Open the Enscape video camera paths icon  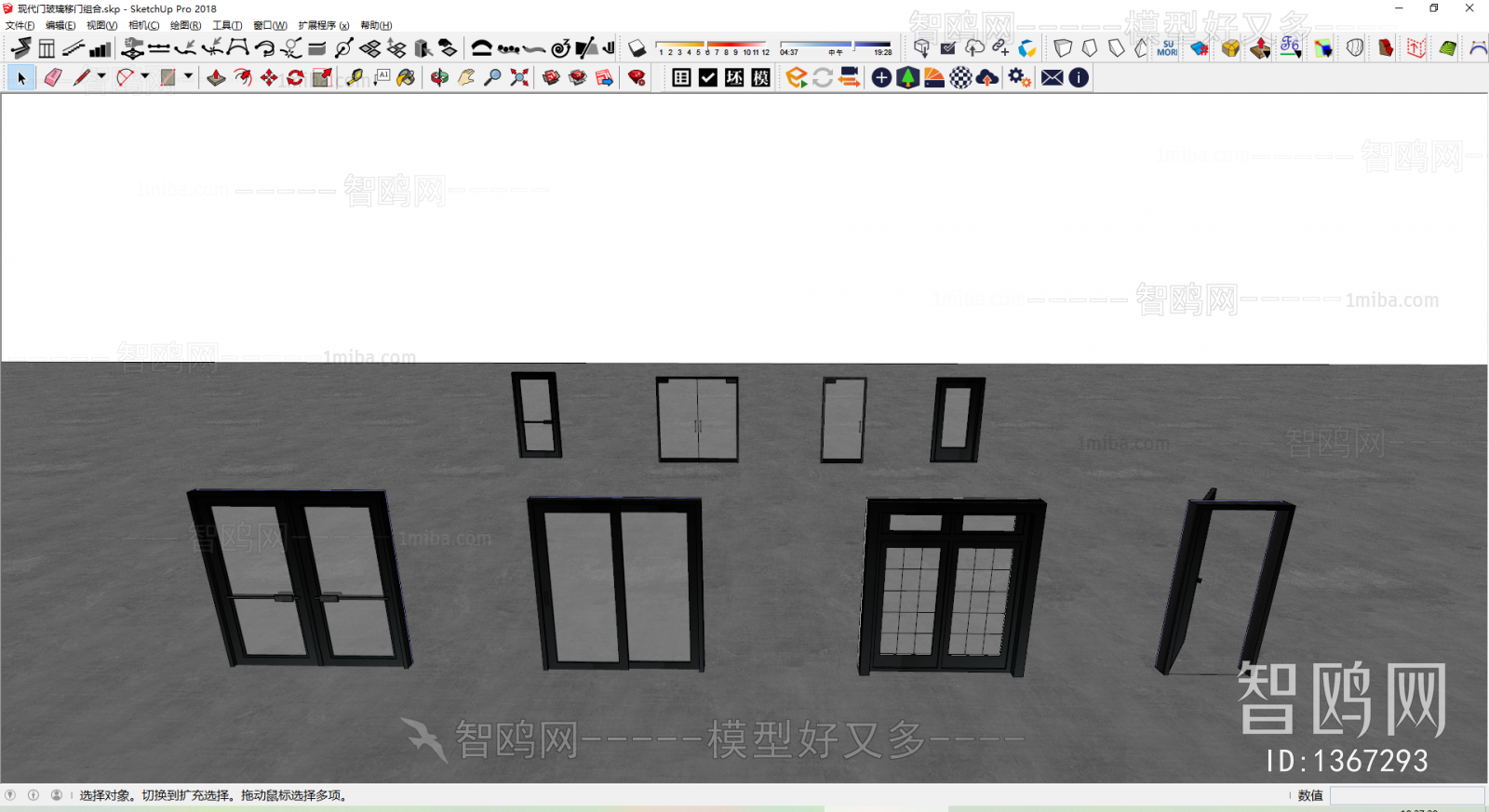(849, 78)
